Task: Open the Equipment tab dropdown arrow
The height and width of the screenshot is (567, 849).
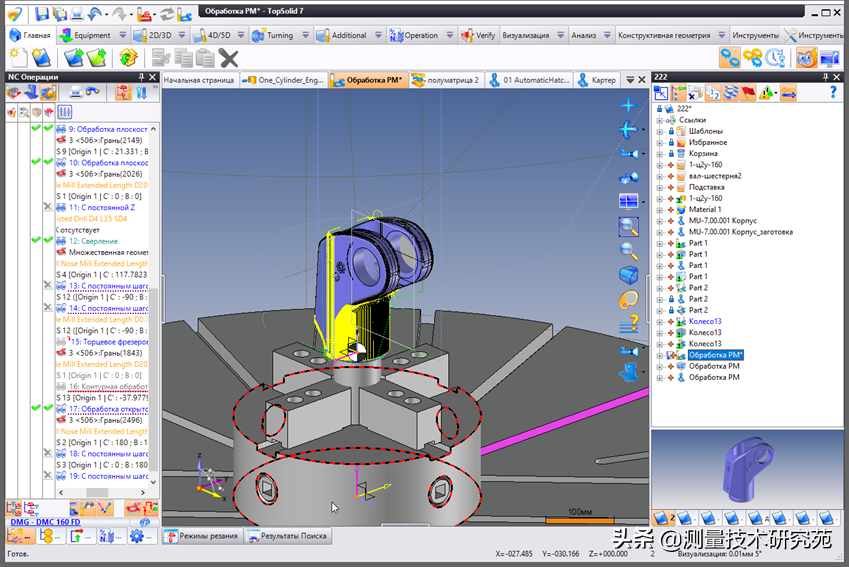Action: point(122,35)
